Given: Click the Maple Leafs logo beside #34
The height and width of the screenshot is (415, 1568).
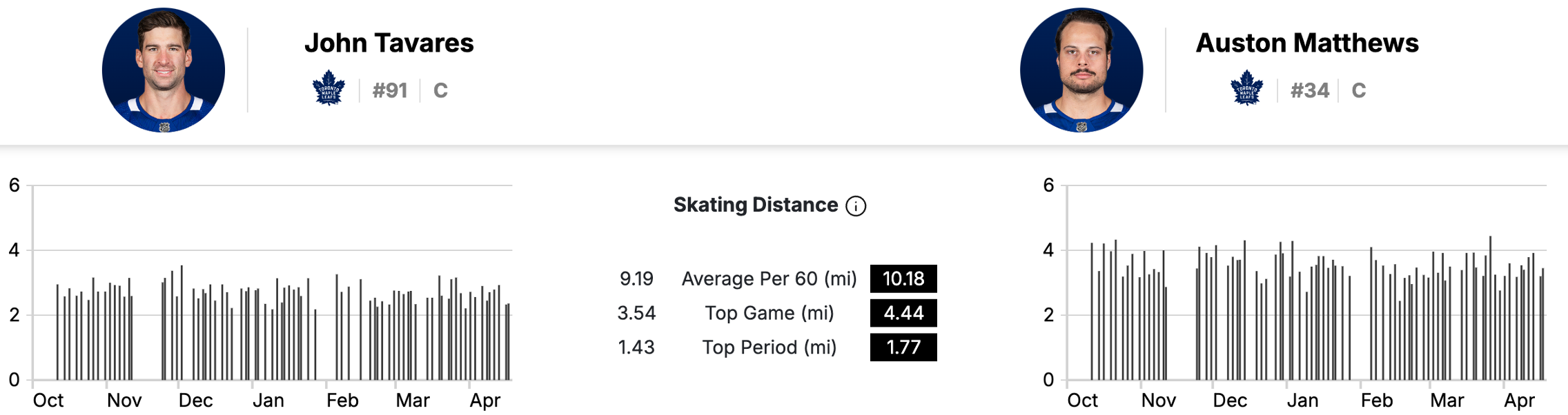Looking at the screenshot, I should pyautogui.click(x=1246, y=88).
